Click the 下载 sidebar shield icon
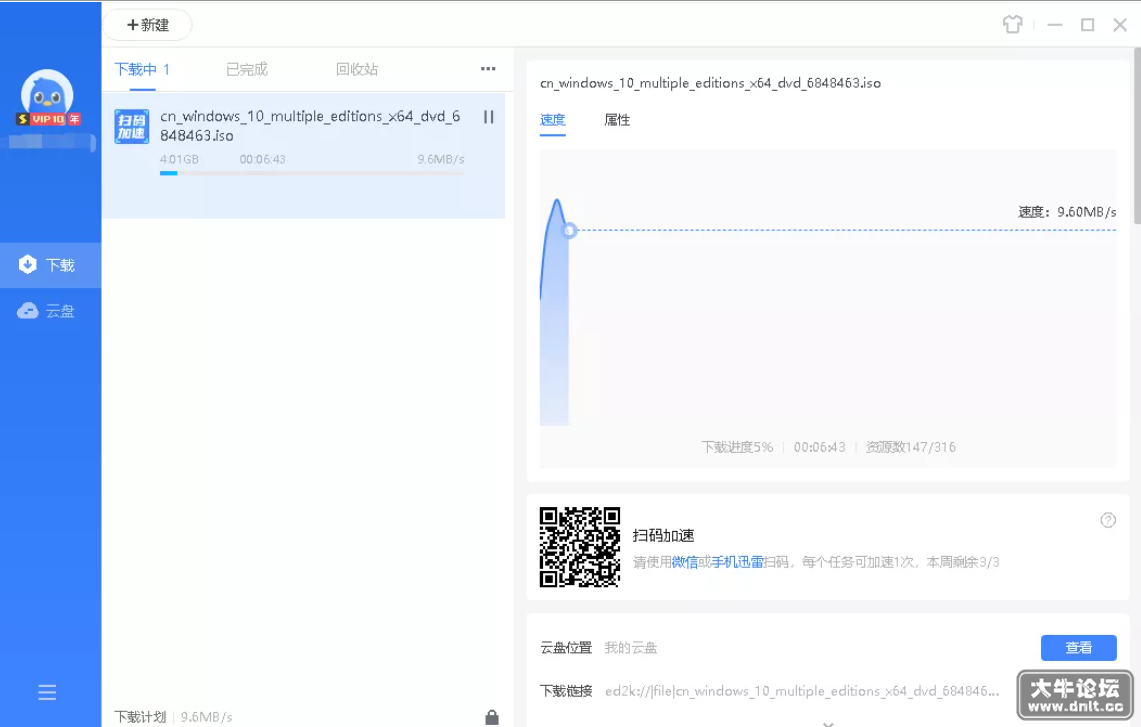 [28, 265]
